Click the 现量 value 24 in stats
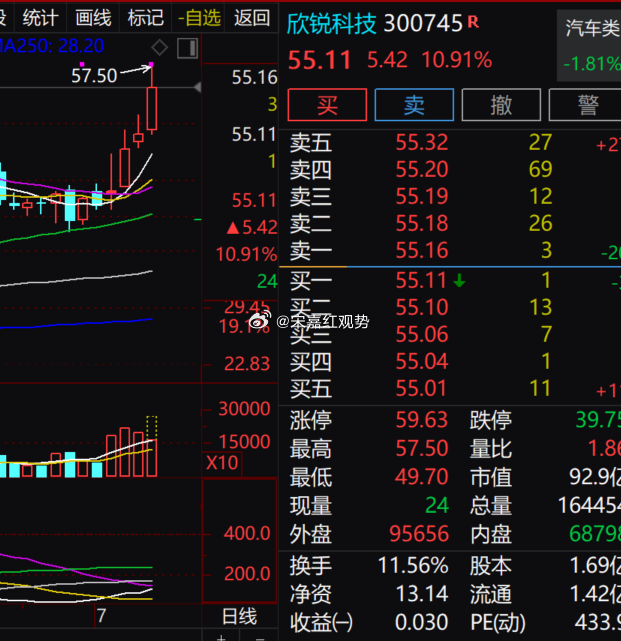This screenshot has width=621, height=641. (437, 505)
